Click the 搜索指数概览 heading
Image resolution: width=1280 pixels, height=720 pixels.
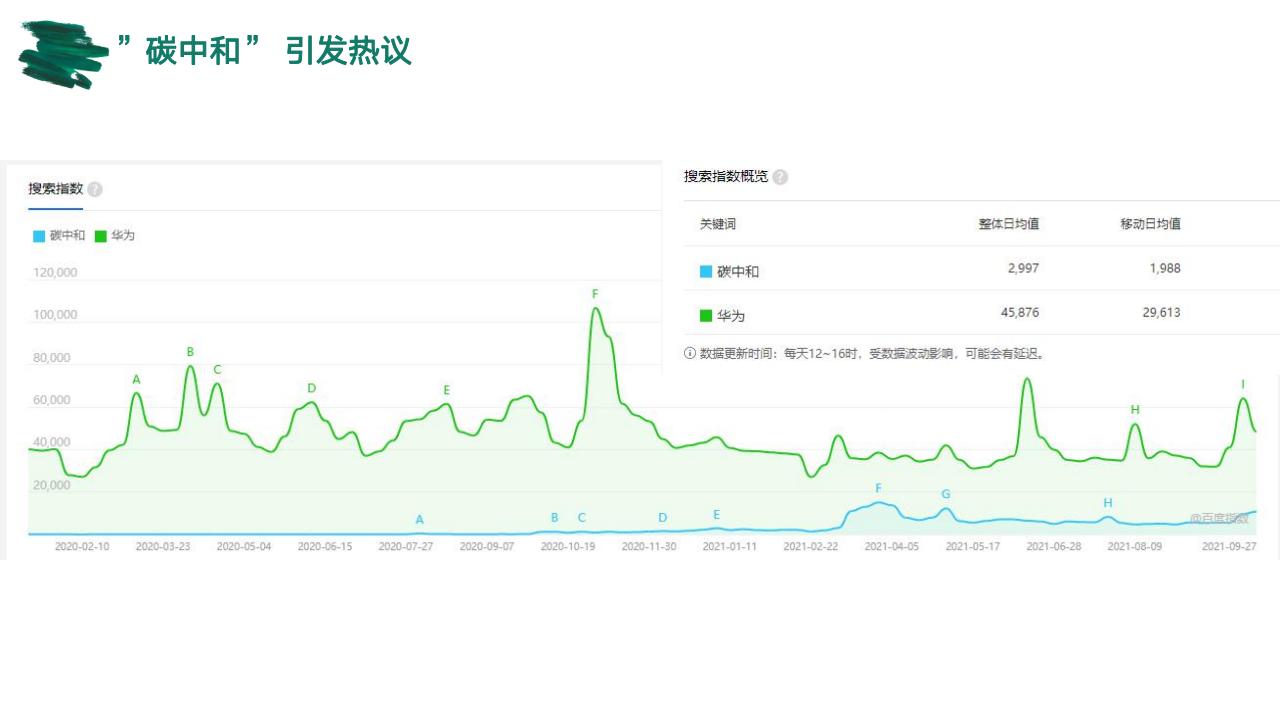(726, 177)
